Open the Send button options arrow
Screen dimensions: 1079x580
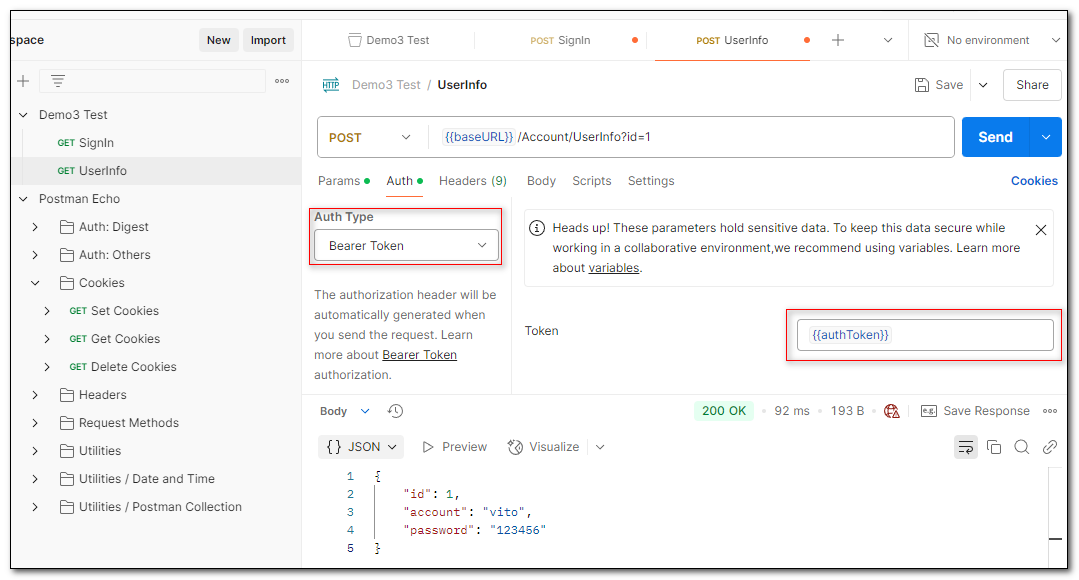coord(1046,137)
